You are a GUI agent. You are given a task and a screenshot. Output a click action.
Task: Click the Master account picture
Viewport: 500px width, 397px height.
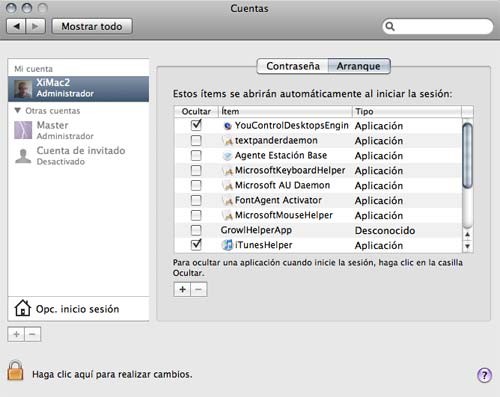tap(23, 130)
